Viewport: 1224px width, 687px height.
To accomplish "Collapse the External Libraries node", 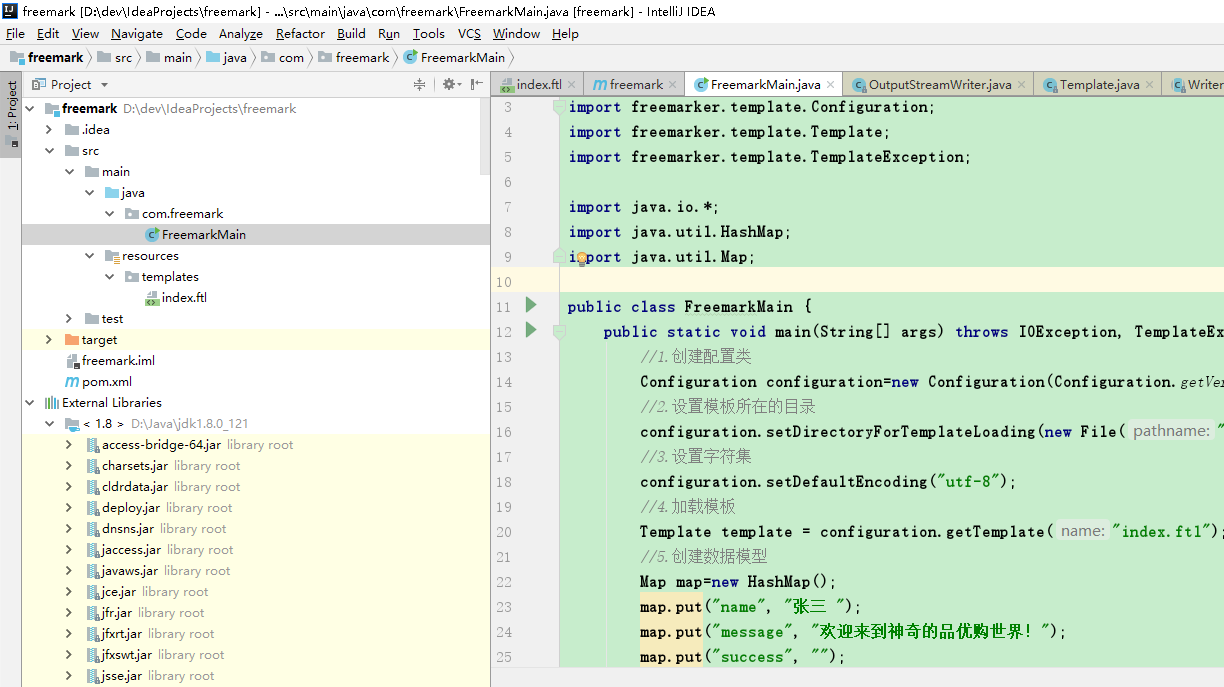I will click(x=29, y=403).
